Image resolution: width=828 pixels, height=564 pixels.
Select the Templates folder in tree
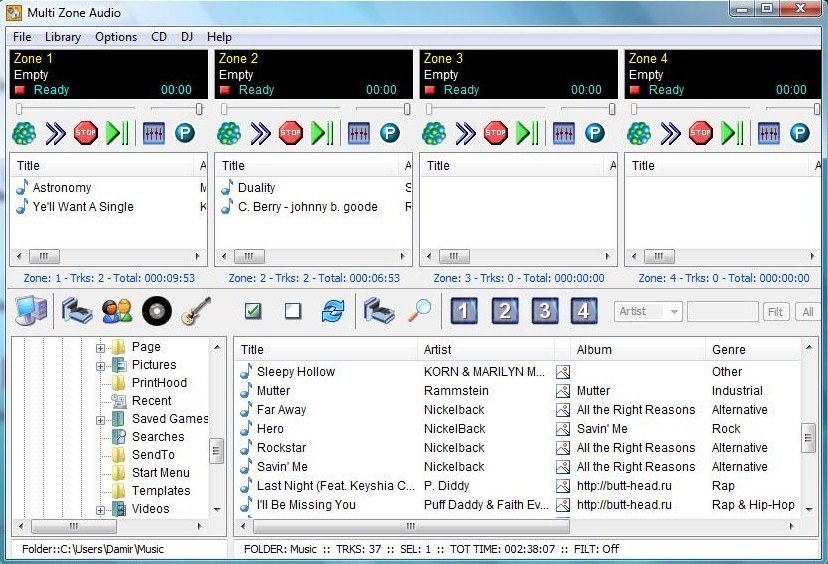[x=161, y=491]
